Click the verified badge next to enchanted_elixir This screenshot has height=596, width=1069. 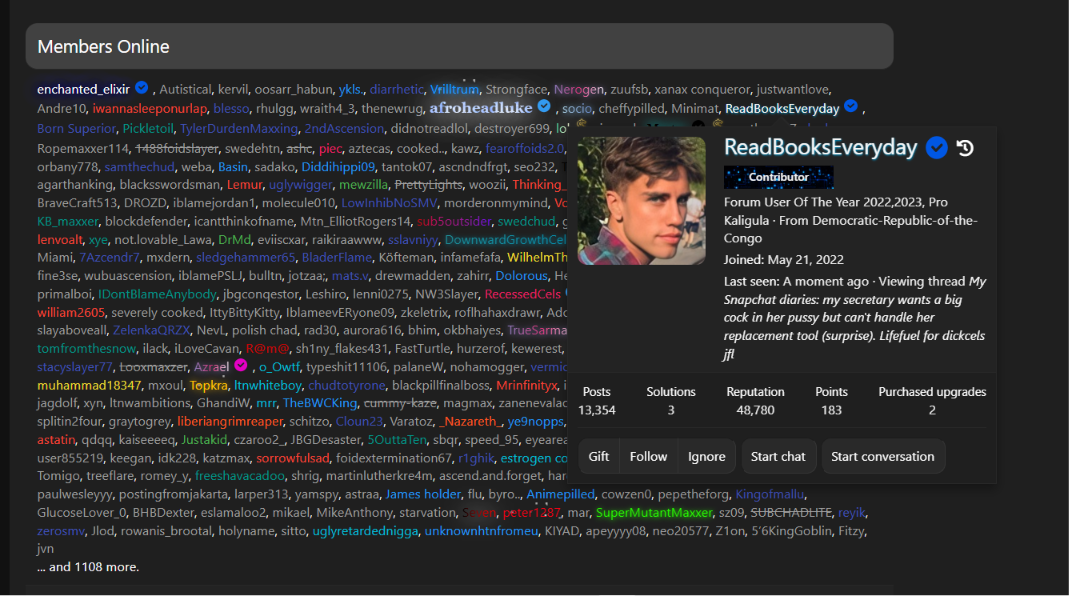point(142,87)
